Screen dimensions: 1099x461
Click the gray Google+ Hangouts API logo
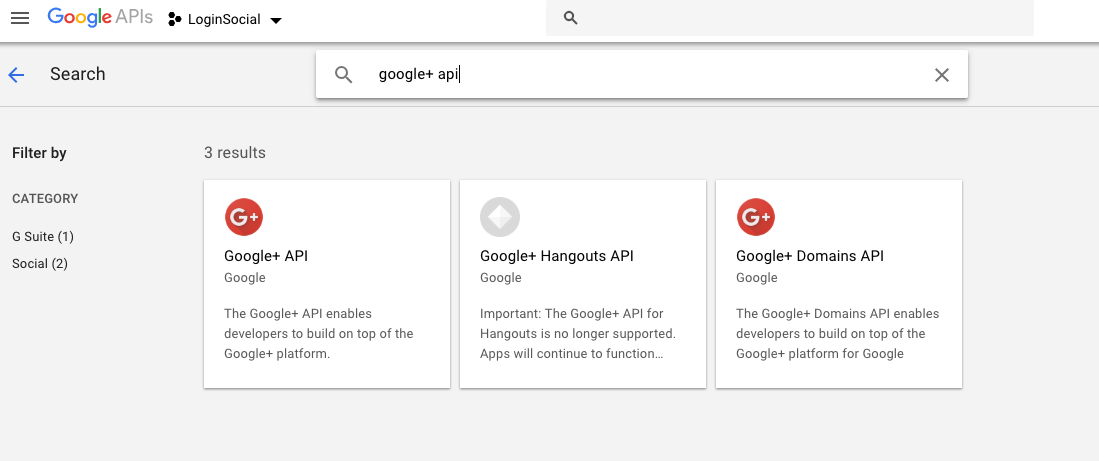pyautogui.click(x=500, y=216)
